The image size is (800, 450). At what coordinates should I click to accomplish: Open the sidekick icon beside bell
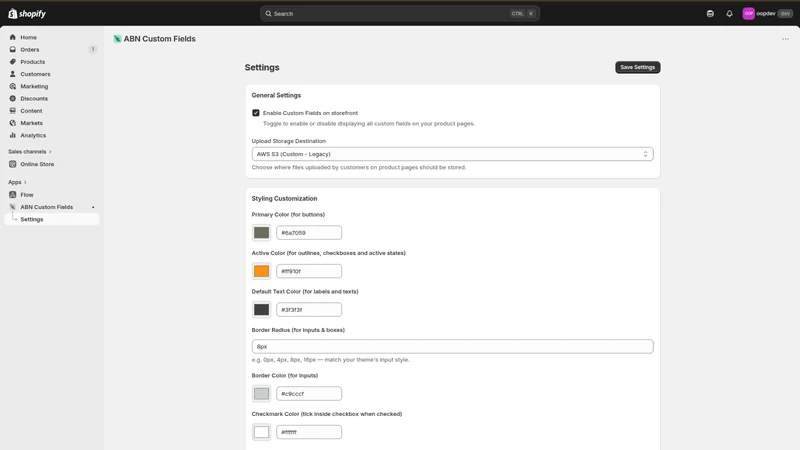click(710, 14)
